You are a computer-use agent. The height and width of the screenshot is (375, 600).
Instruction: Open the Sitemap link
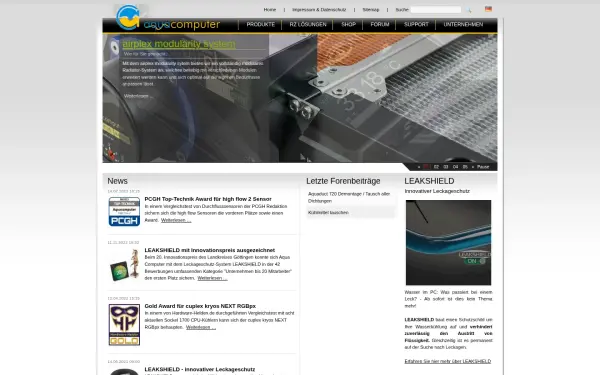(x=371, y=10)
